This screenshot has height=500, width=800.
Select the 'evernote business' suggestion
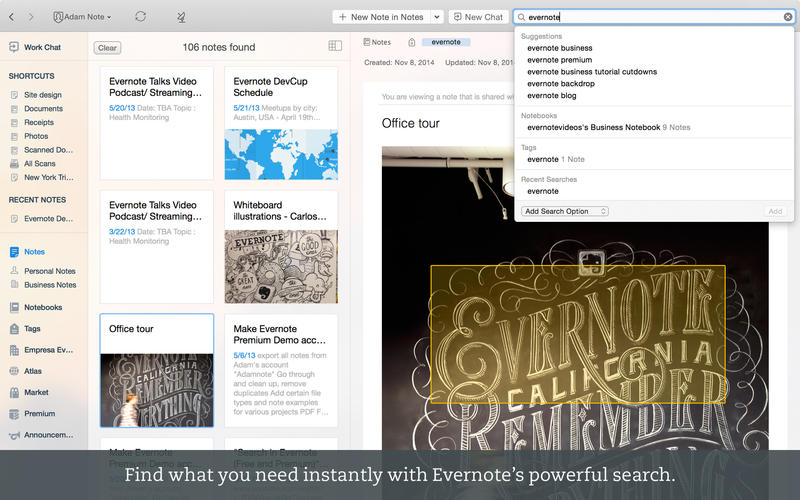[559, 48]
